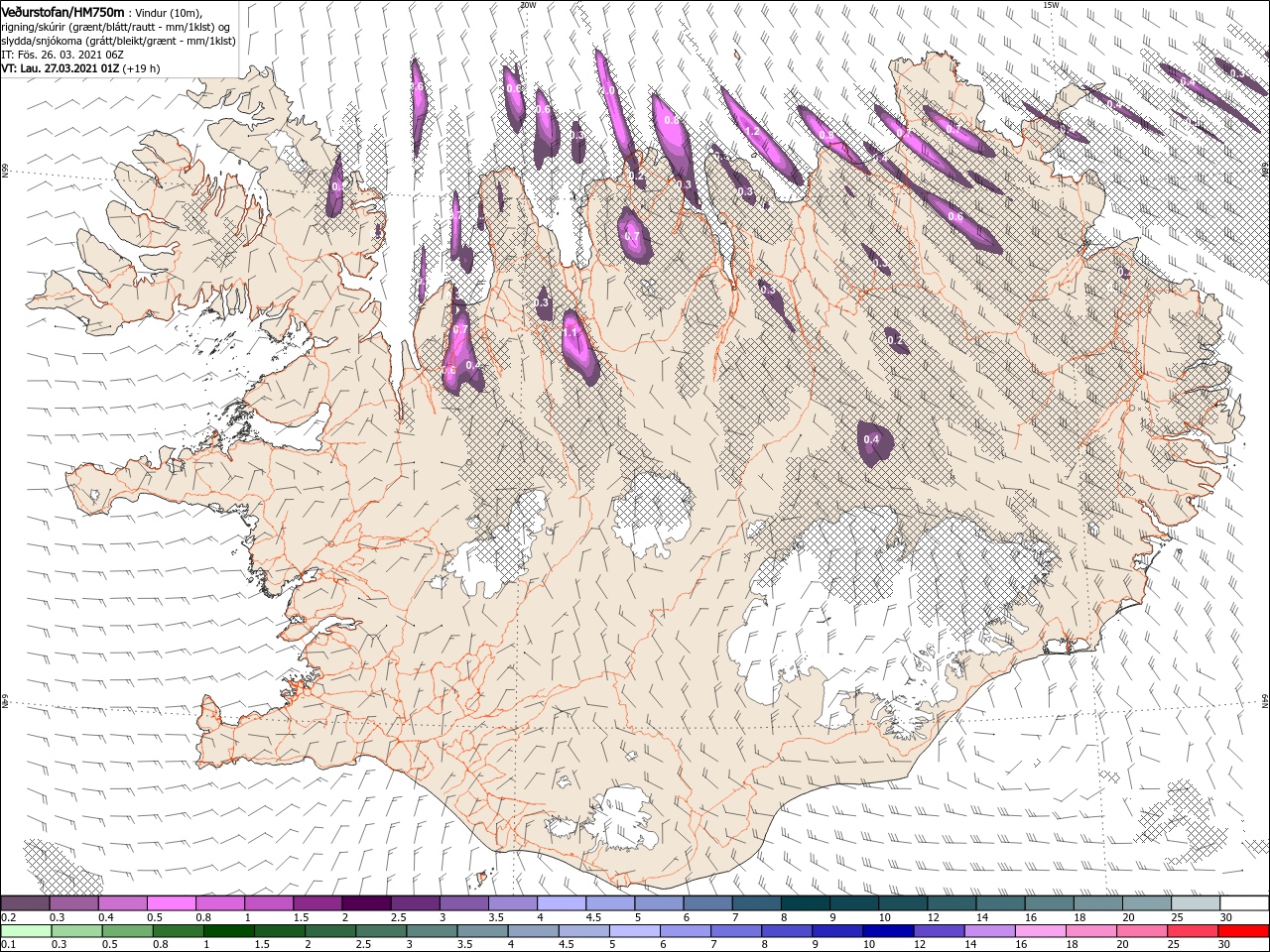
Task: Pick the darkest purple upper swatch labeled 2
Action: [366, 903]
